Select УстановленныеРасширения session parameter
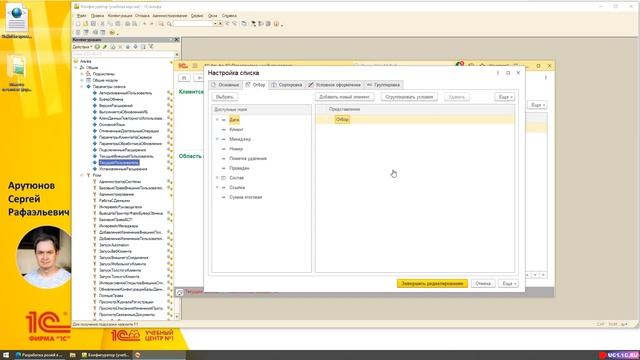The image size is (640, 360). [x=123, y=169]
